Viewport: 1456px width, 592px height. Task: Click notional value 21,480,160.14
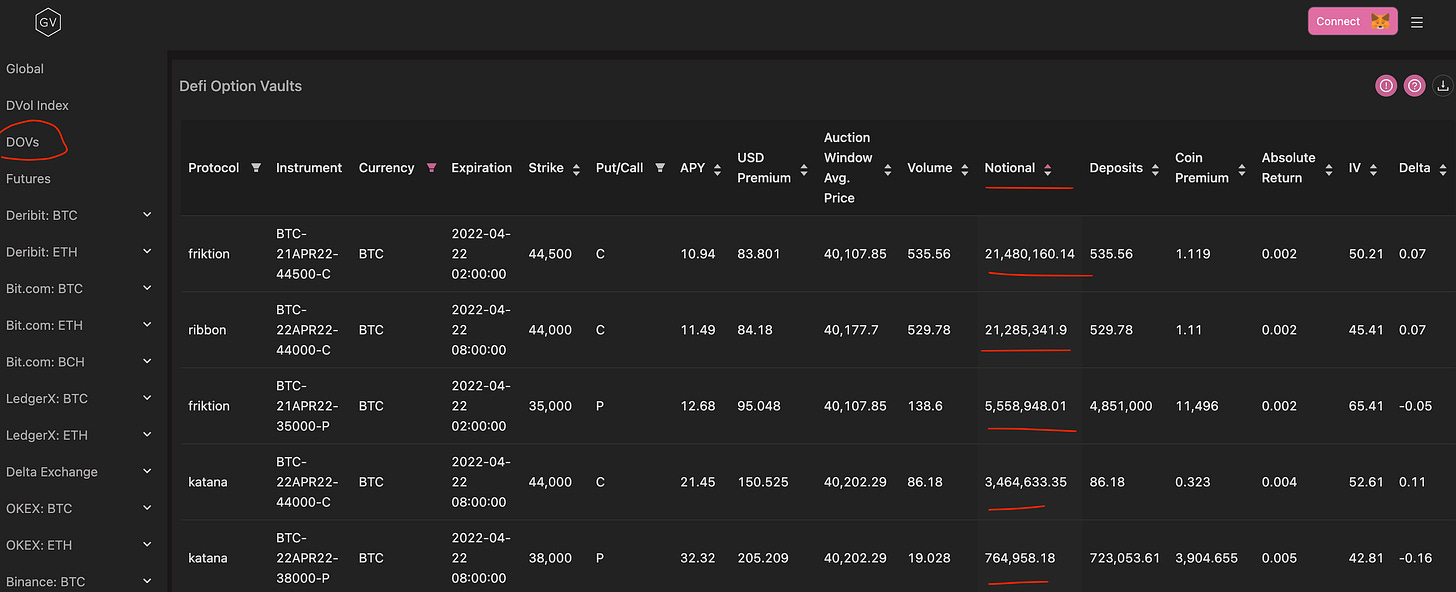[1030, 254]
